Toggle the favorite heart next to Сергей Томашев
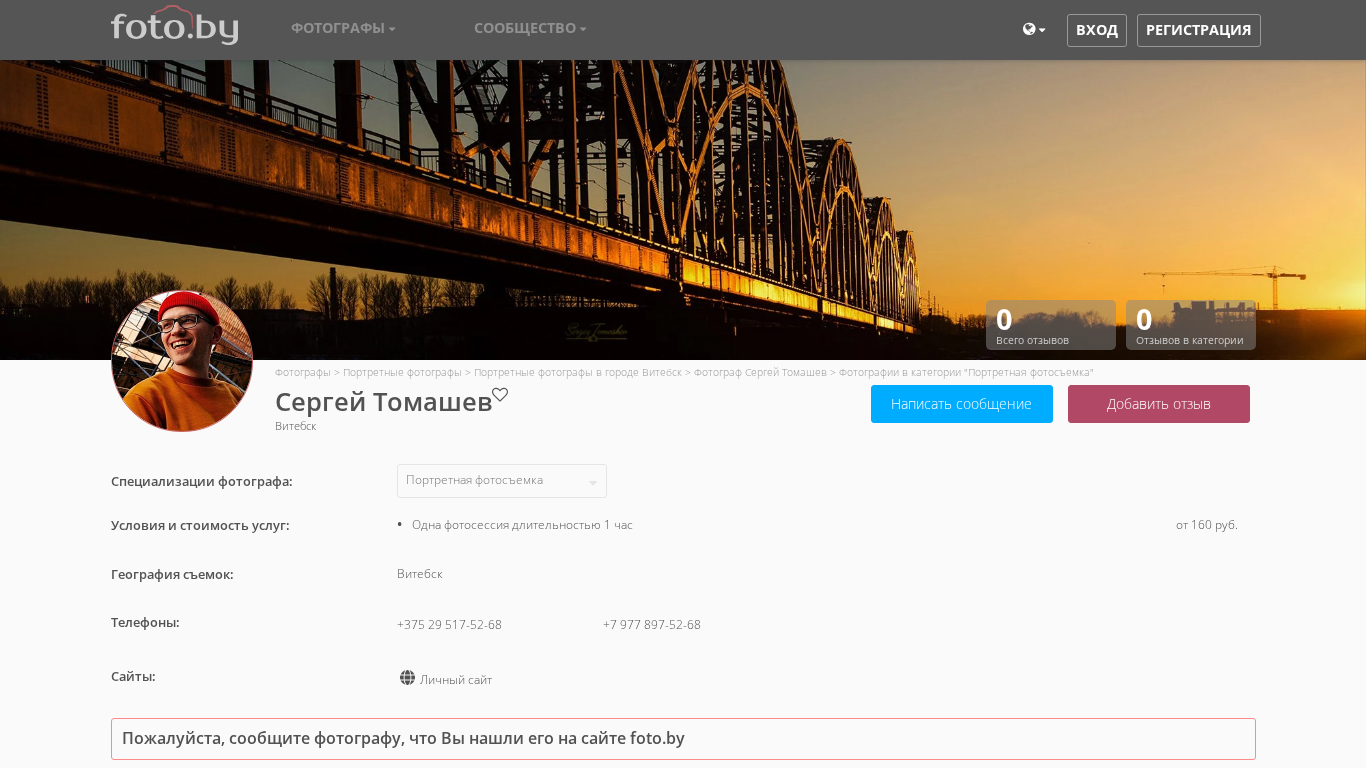Image resolution: width=1366 pixels, height=768 pixels. (x=500, y=395)
